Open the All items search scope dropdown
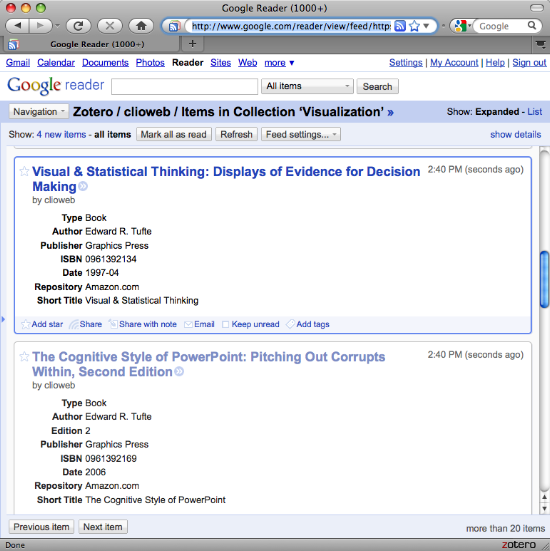The width and height of the screenshot is (550, 551). [307, 86]
